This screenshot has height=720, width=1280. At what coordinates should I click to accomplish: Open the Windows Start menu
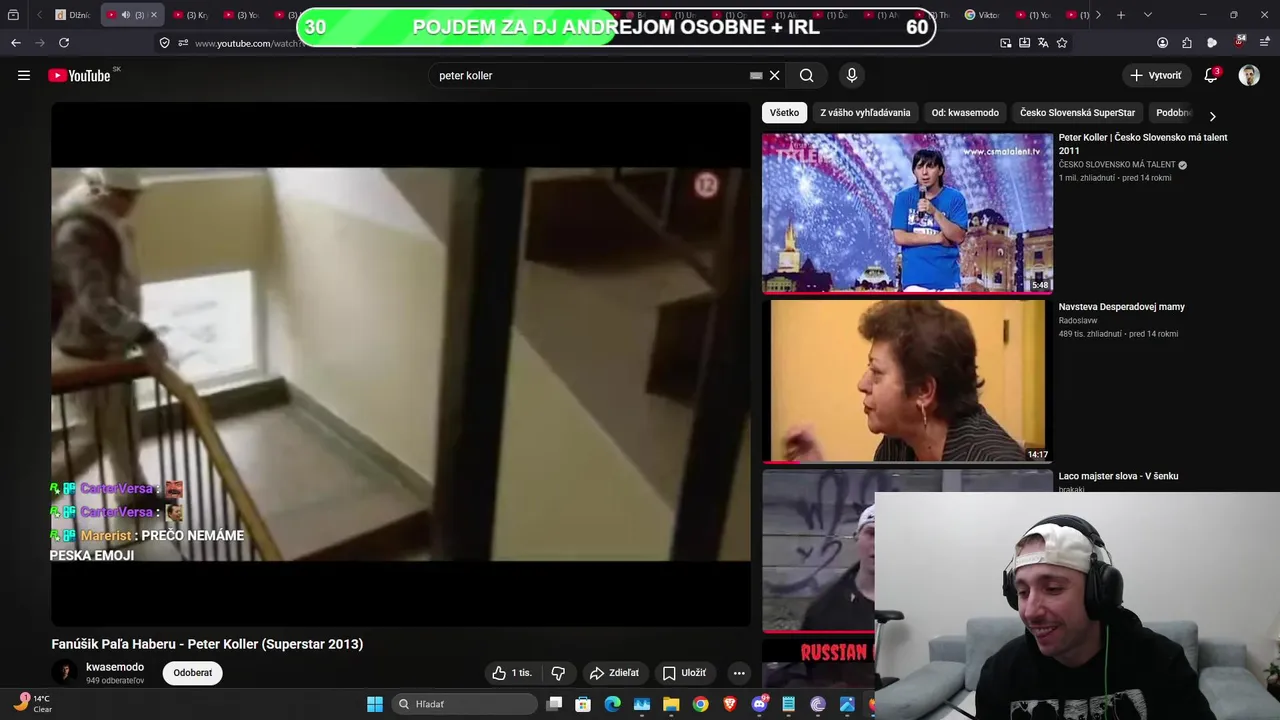coord(375,704)
